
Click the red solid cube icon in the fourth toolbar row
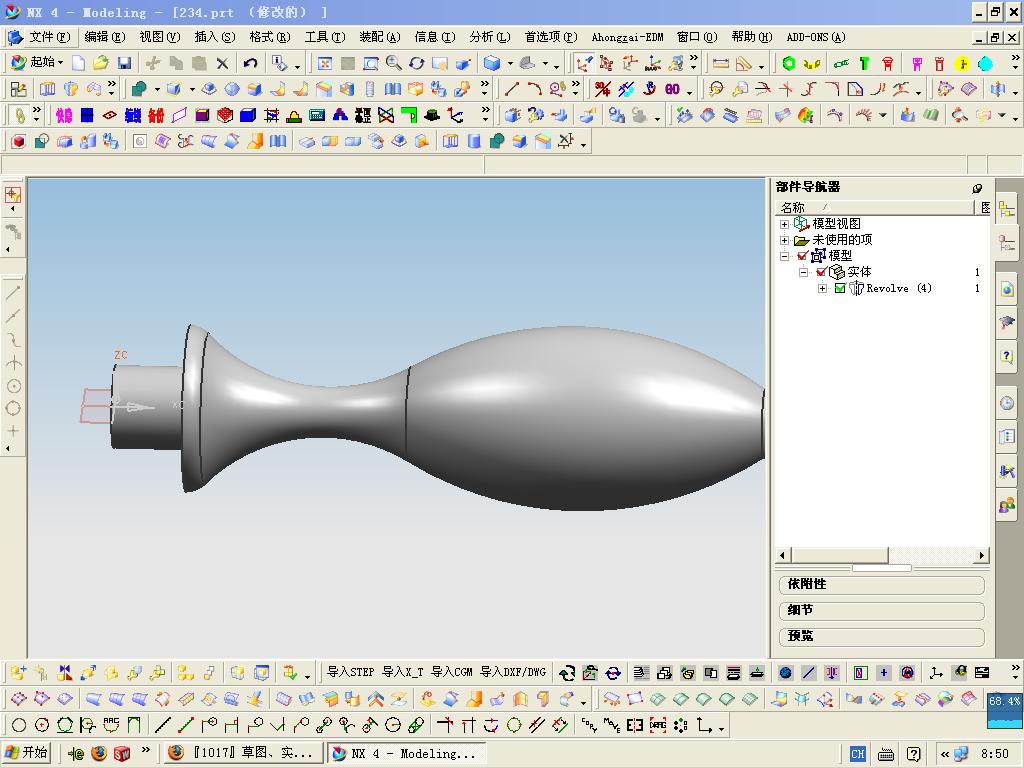18,141
